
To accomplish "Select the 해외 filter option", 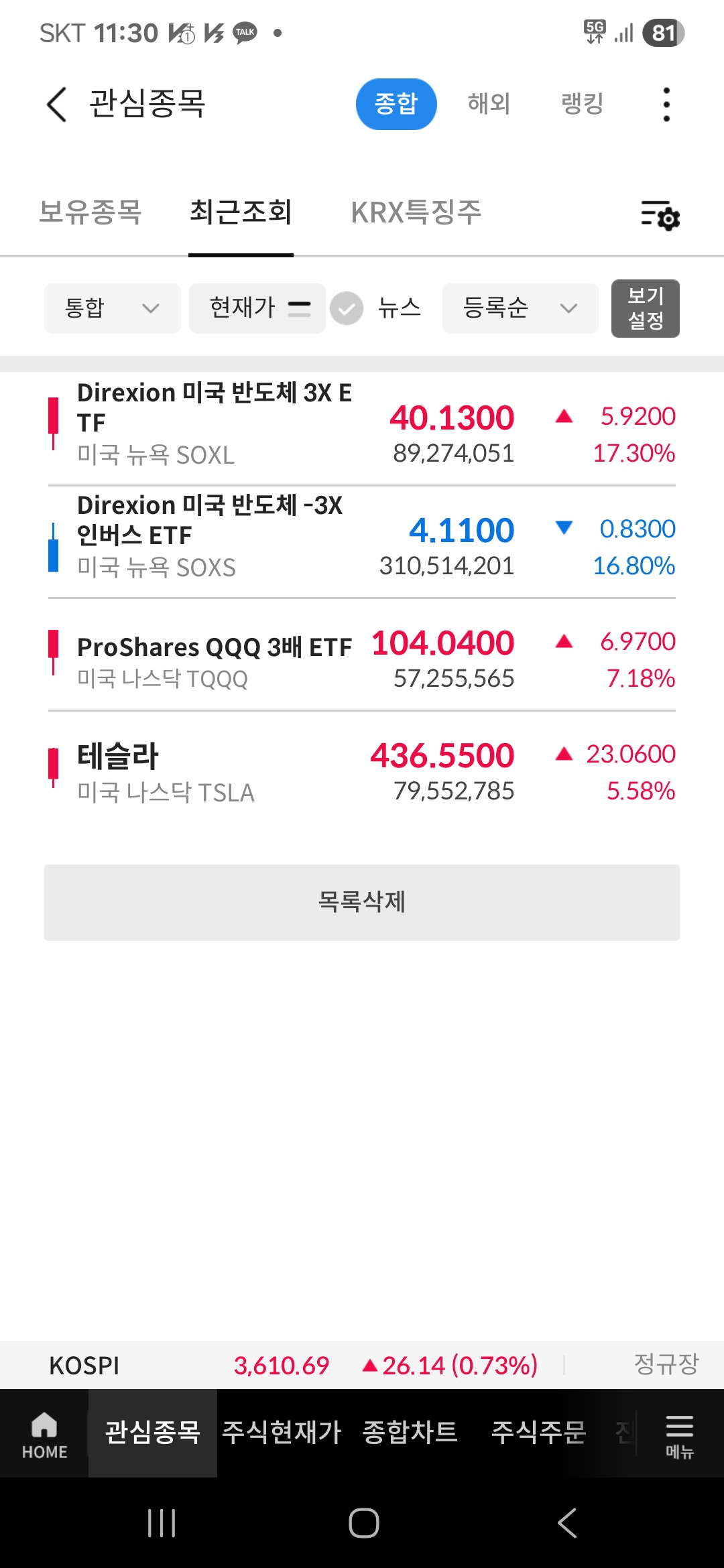I will 489,104.
